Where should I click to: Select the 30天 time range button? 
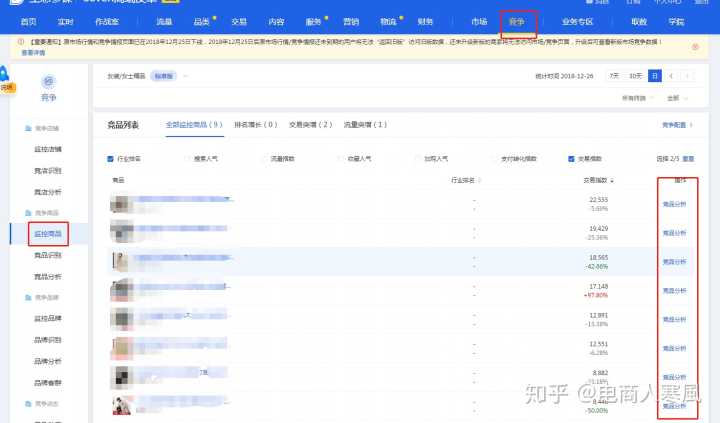[x=635, y=76]
